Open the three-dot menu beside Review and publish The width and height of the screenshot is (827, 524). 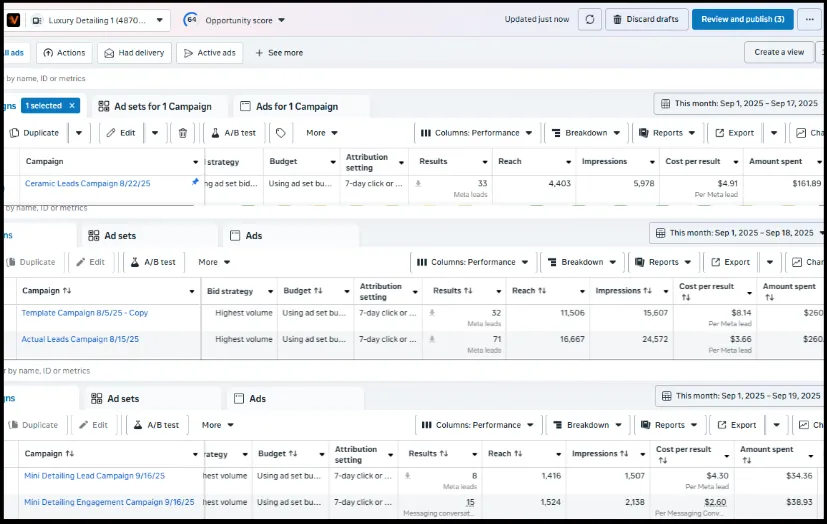(811, 20)
